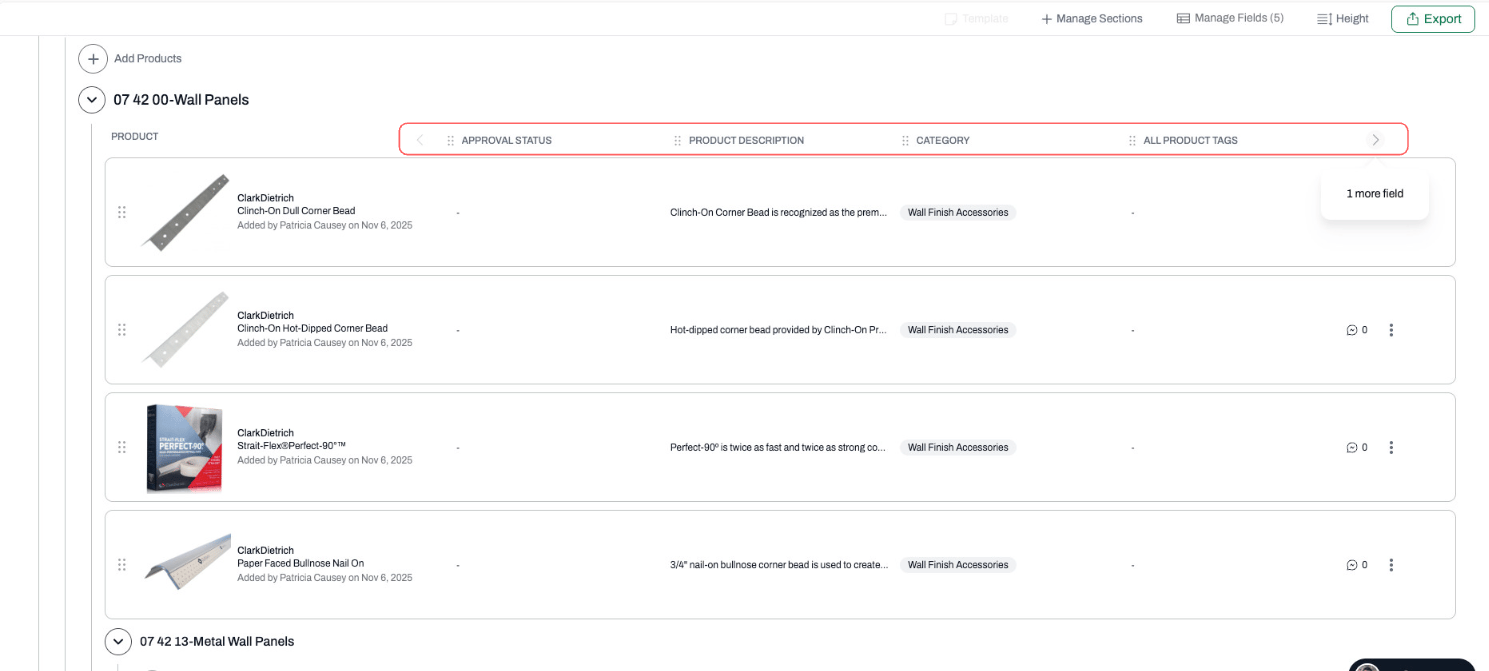Click Wall Finish Accessories tag on Bullnose row
This screenshot has width=1489, height=671.
tap(958, 565)
